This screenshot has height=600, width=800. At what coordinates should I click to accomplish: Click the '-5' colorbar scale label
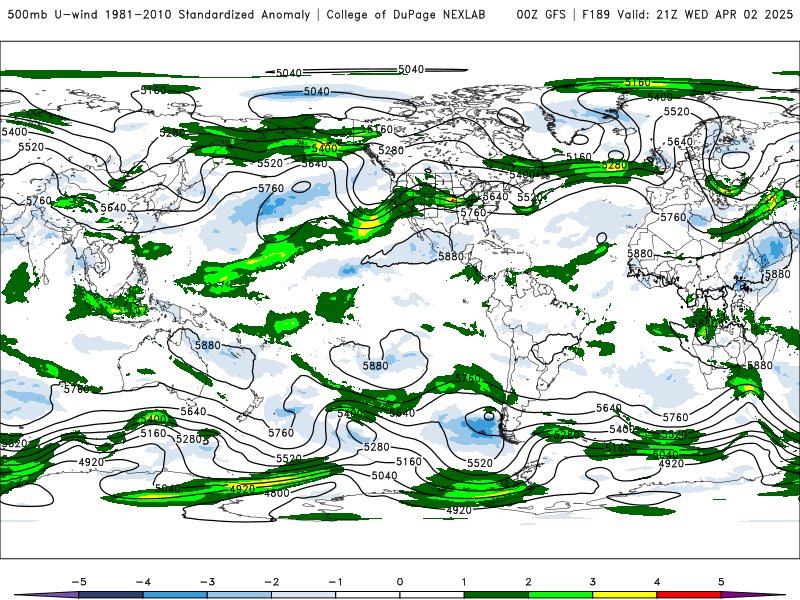79,582
